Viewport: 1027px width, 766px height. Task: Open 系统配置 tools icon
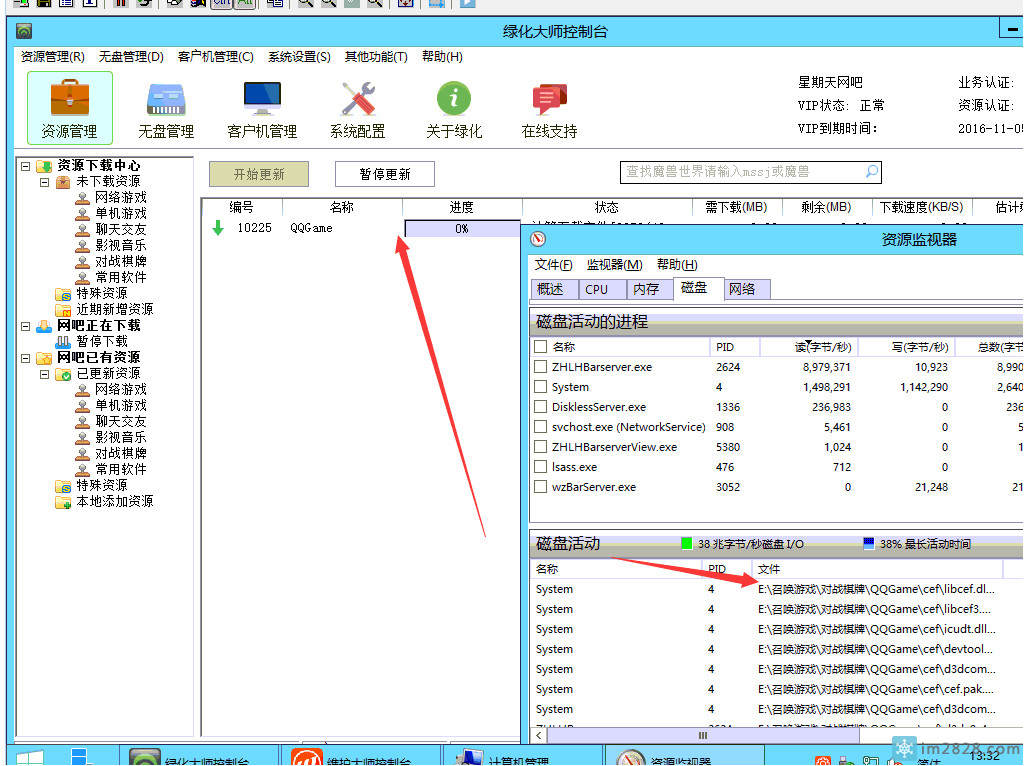pos(357,99)
